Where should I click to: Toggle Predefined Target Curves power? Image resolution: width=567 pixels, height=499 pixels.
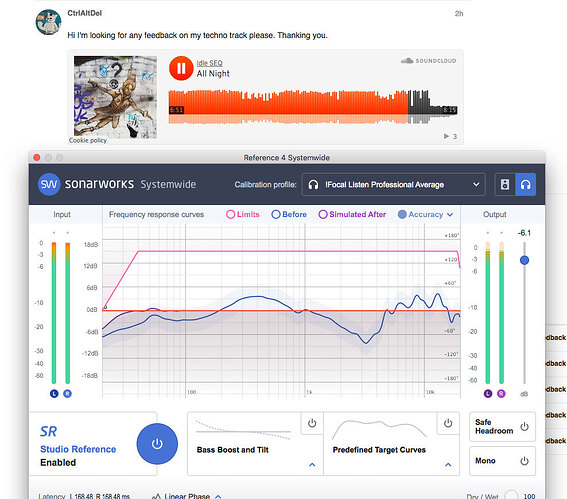click(x=448, y=423)
